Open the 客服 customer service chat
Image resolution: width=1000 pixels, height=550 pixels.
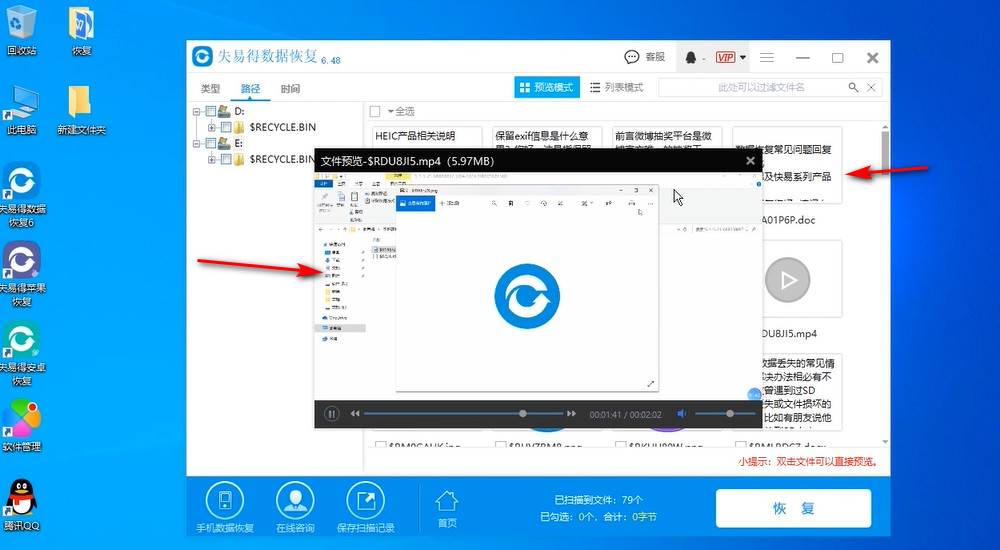[x=644, y=57]
